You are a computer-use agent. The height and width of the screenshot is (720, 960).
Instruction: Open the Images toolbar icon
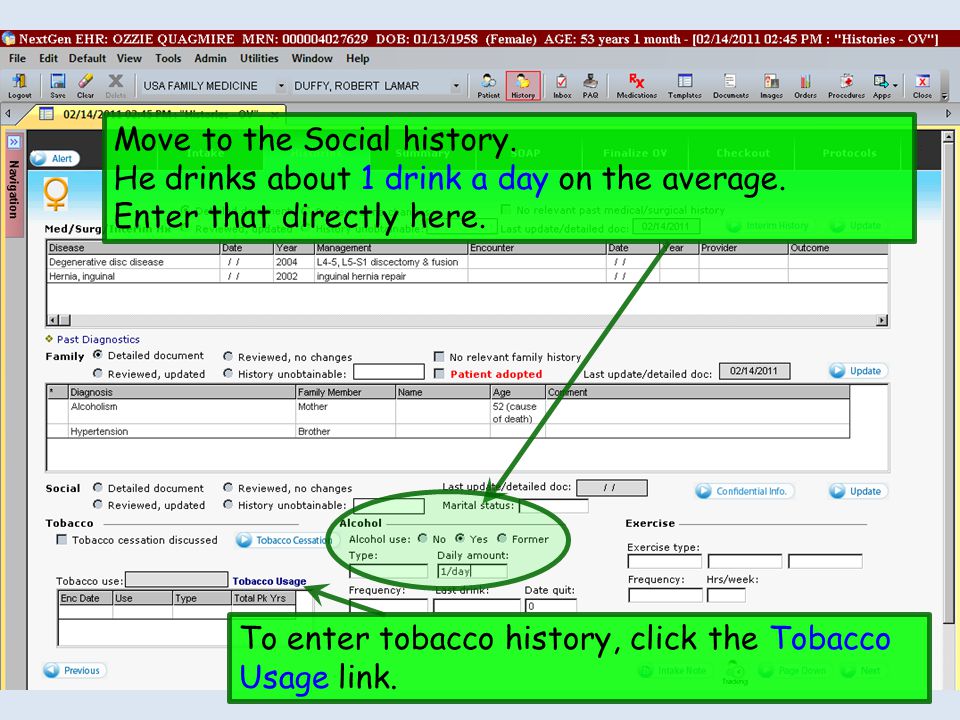click(771, 85)
